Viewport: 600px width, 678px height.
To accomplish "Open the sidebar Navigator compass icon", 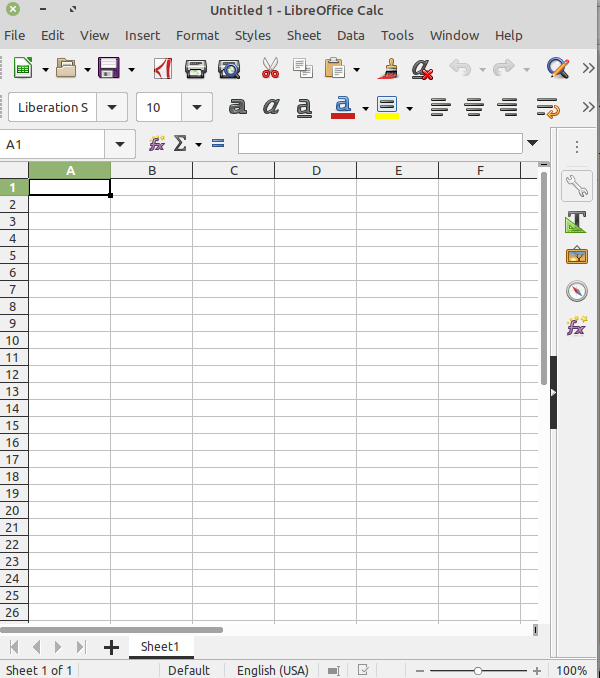I will 576,291.
